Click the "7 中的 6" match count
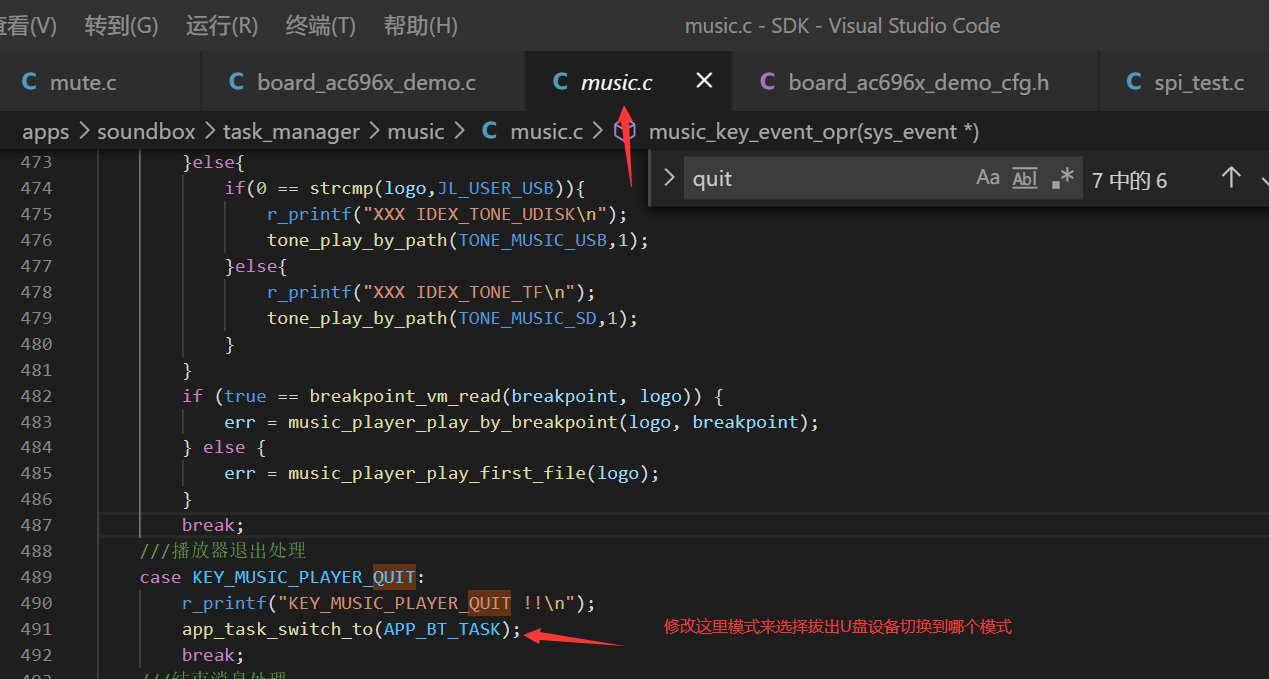The height and width of the screenshot is (679, 1269). (1129, 181)
